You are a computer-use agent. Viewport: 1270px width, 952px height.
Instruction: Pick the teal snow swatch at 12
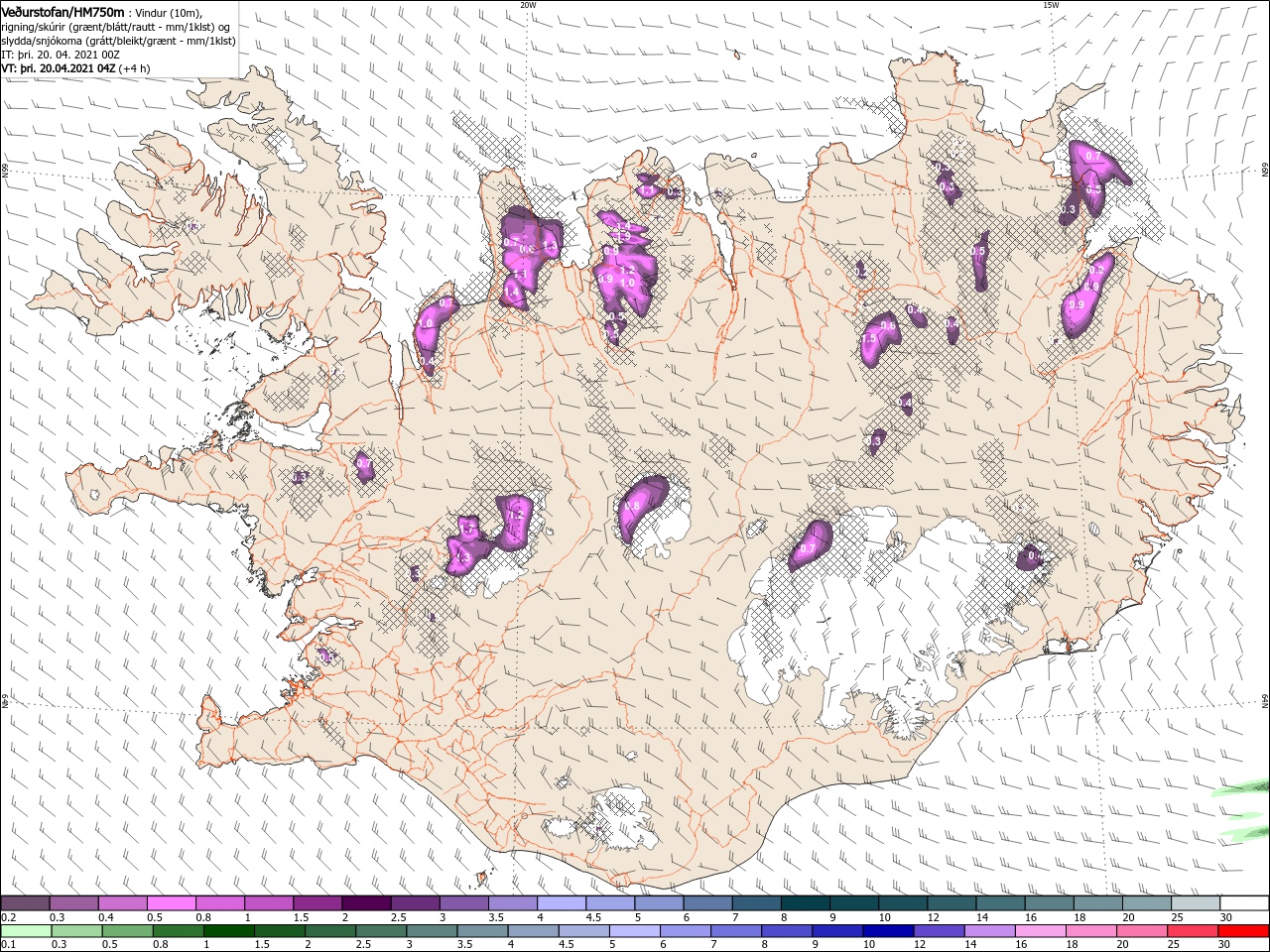(x=952, y=904)
